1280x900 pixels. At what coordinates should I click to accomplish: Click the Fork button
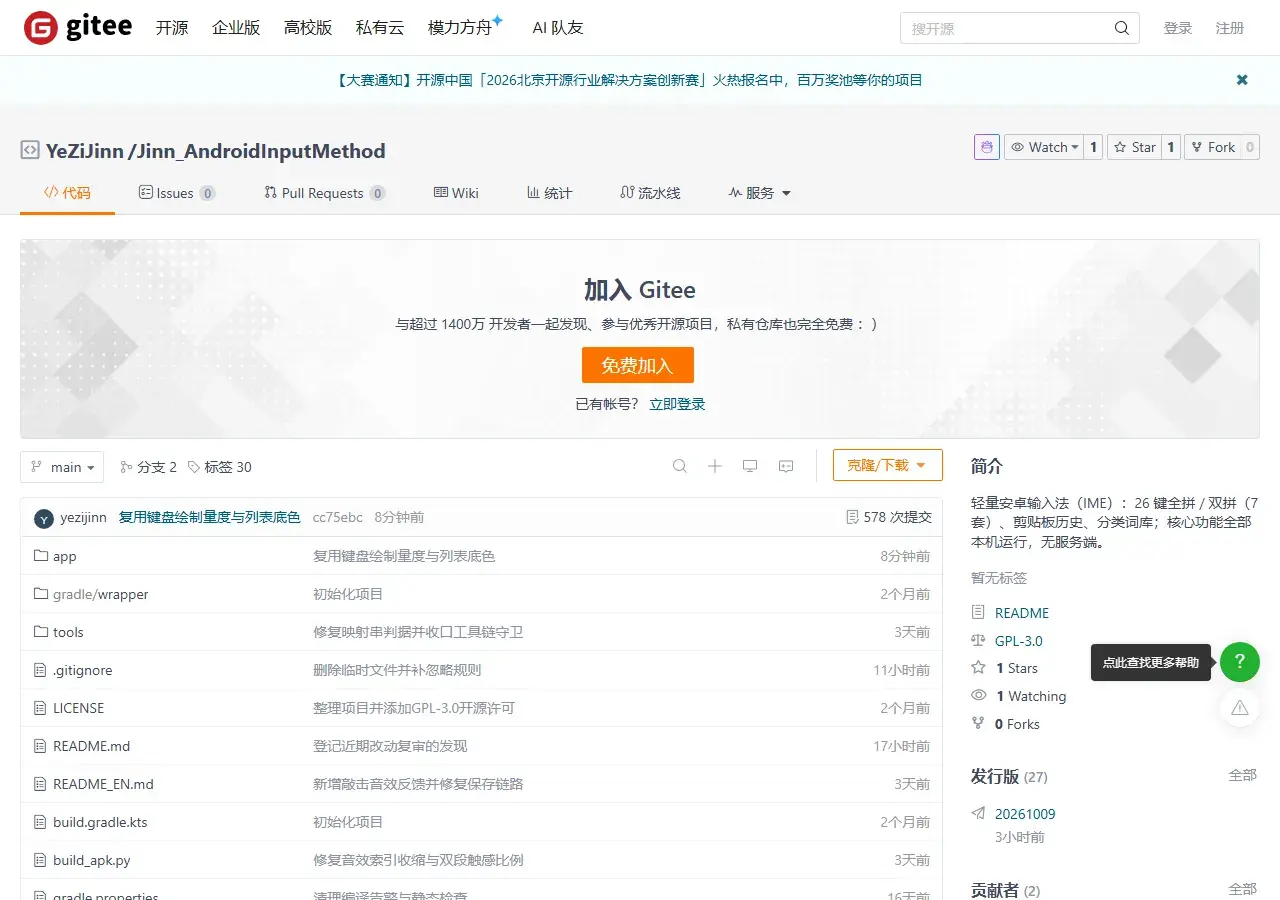tap(1213, 147)
